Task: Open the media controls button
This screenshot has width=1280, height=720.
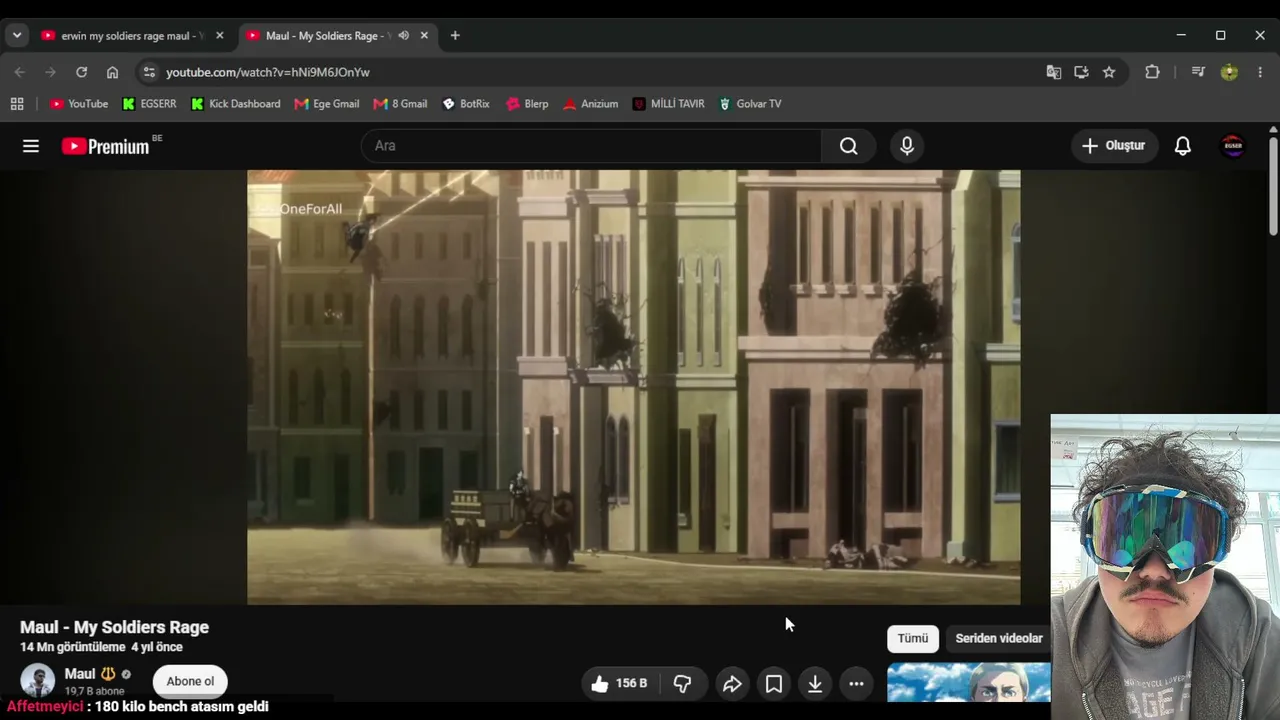Action: pos(1198,72)
